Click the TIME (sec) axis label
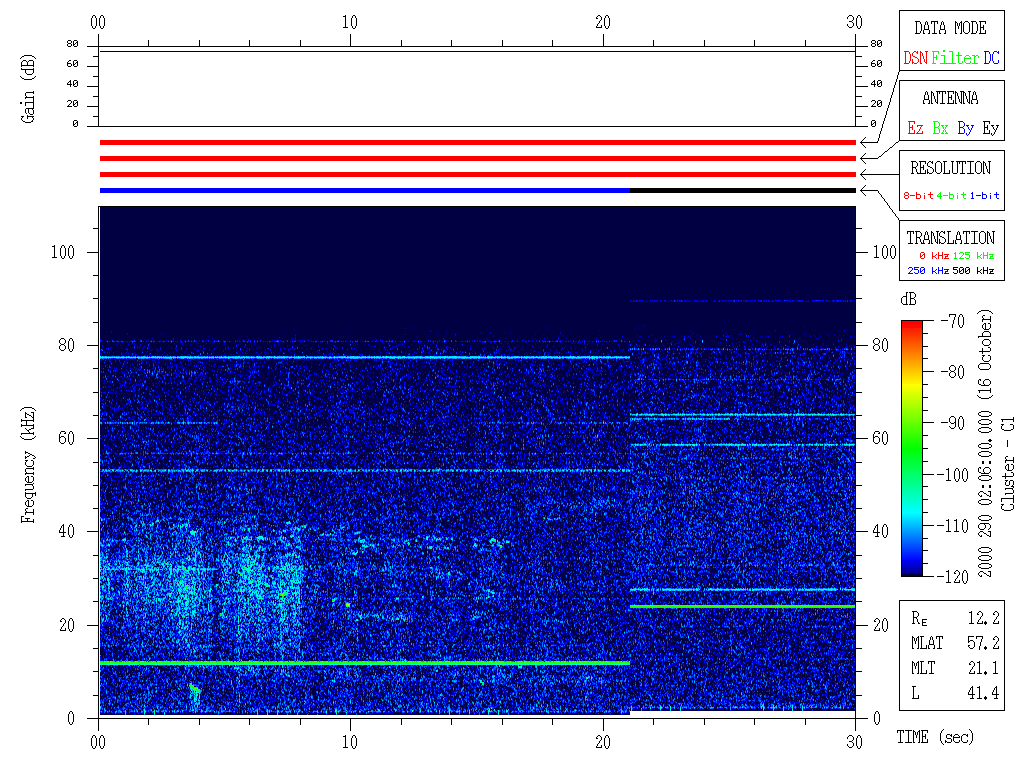This screenshot has width=1024, height=768. pos(934,737)
